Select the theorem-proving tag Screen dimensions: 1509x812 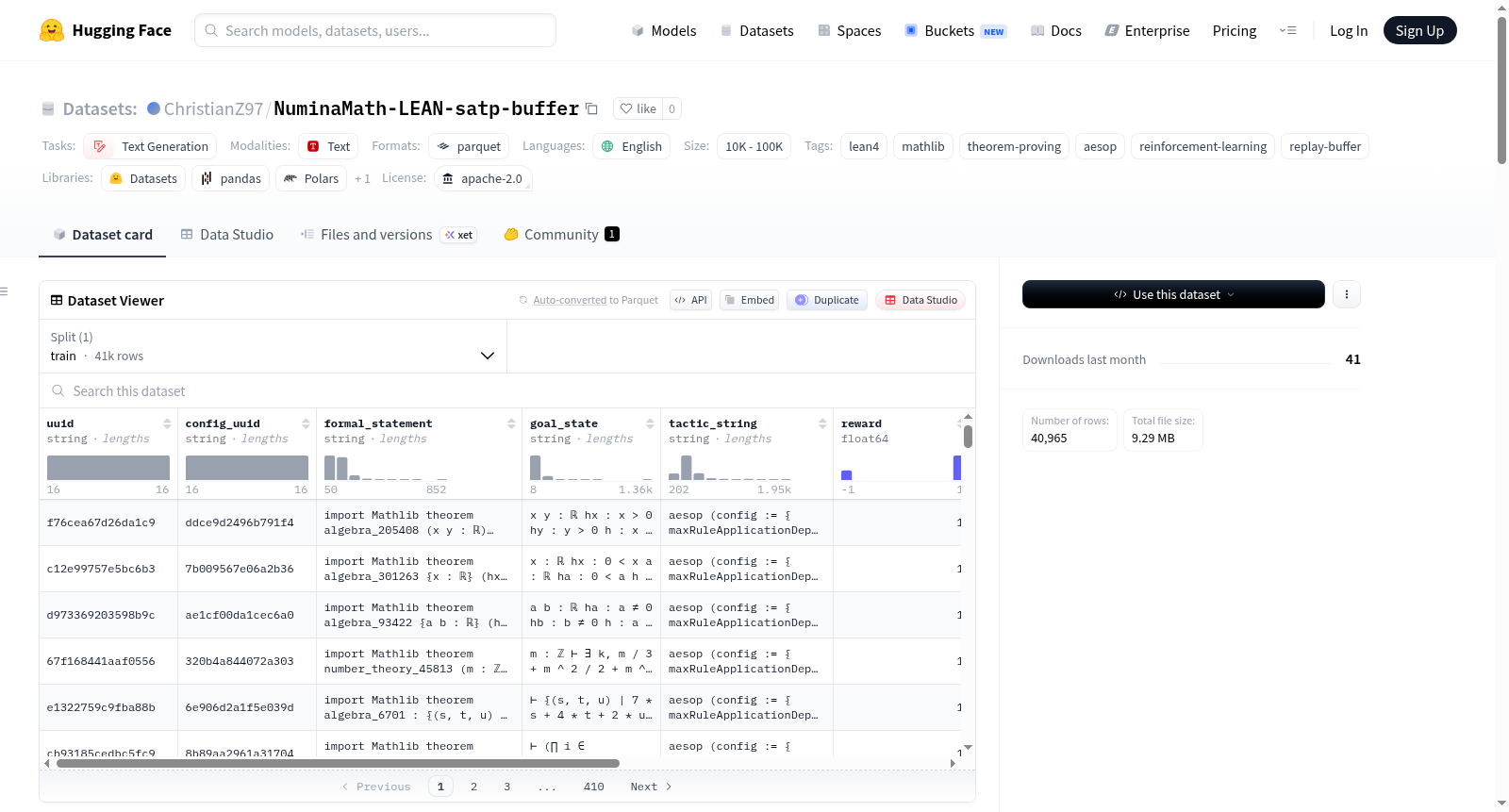click(x=1014, y=146)
